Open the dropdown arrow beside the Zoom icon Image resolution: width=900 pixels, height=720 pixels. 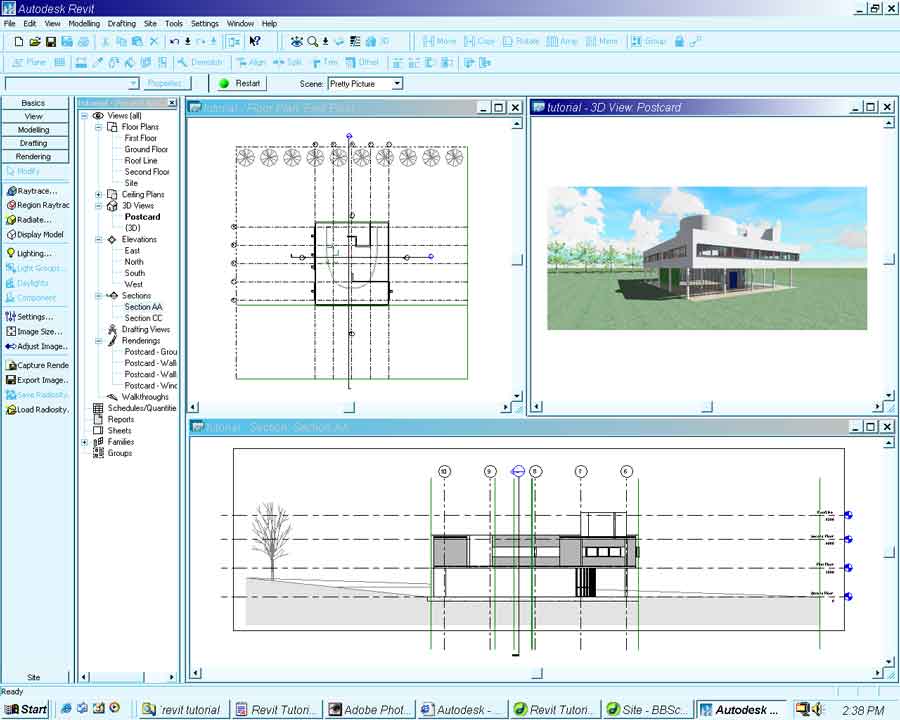pyautogui.click(x=325, y=41)
